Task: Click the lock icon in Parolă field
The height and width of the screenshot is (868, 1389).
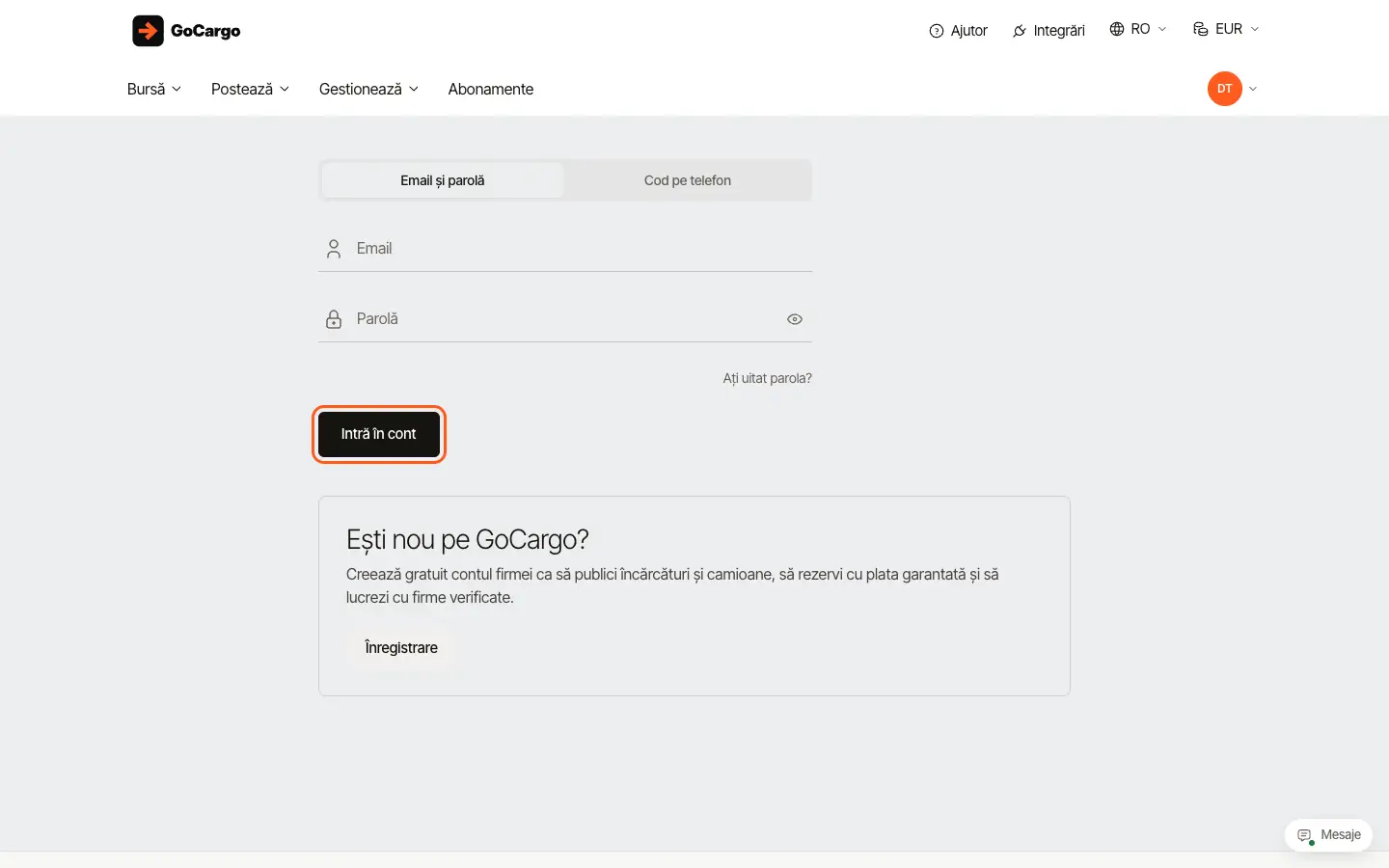Action: tap(334, 319)
